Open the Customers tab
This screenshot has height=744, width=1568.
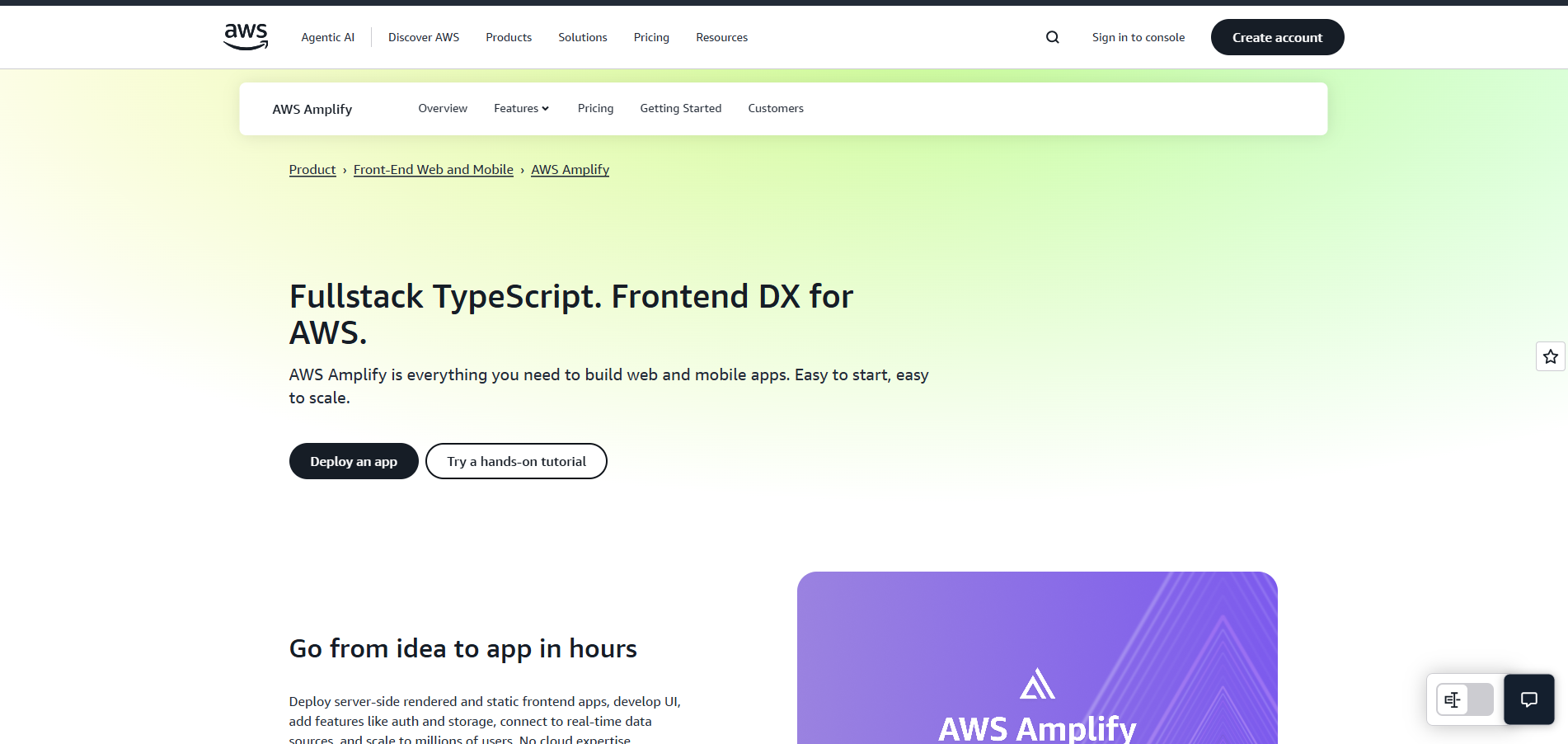pyautogui.click(x=775, y=108)
